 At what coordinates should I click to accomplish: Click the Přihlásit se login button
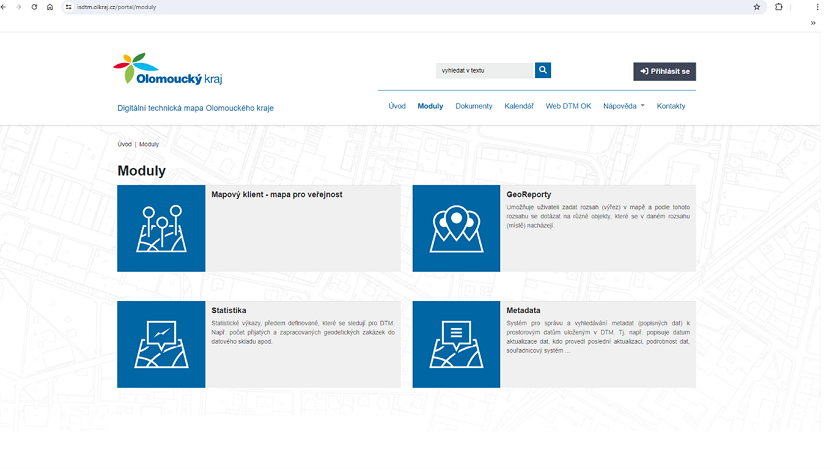[x=664, y=72]
